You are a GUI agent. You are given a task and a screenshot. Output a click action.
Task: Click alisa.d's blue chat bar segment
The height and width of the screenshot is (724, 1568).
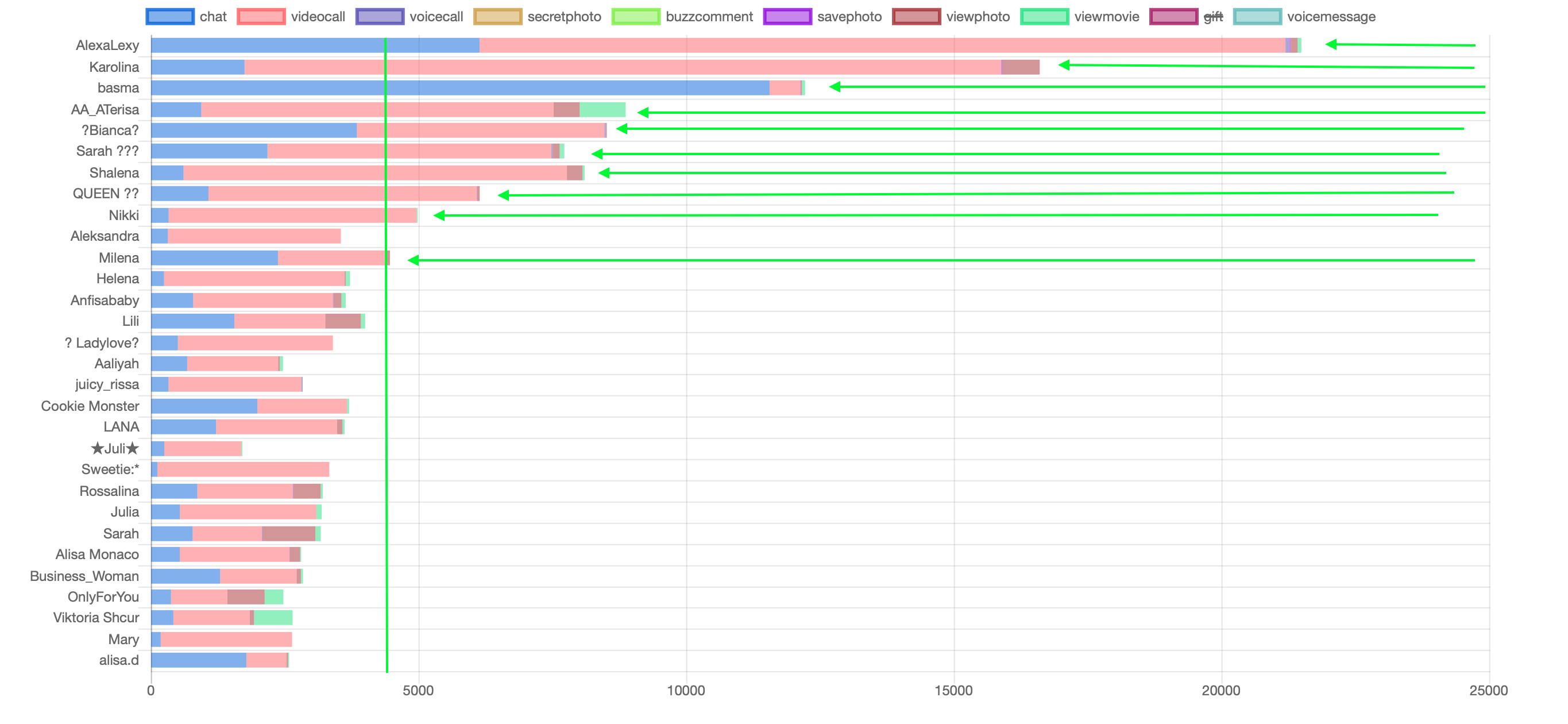click(199, 660)
